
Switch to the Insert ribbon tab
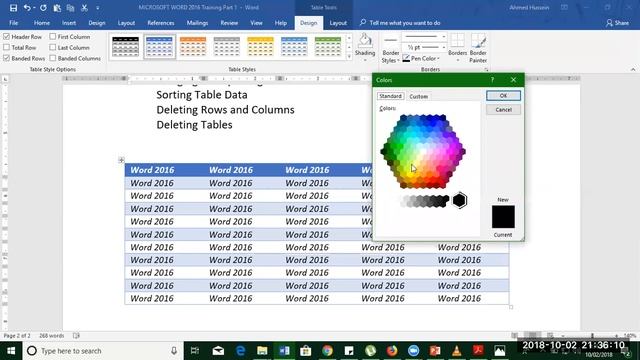click(x=69, y=23)
